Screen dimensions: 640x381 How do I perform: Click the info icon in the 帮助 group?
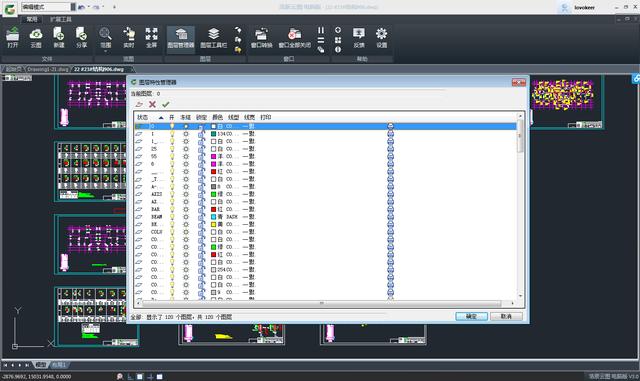point(338,49)
